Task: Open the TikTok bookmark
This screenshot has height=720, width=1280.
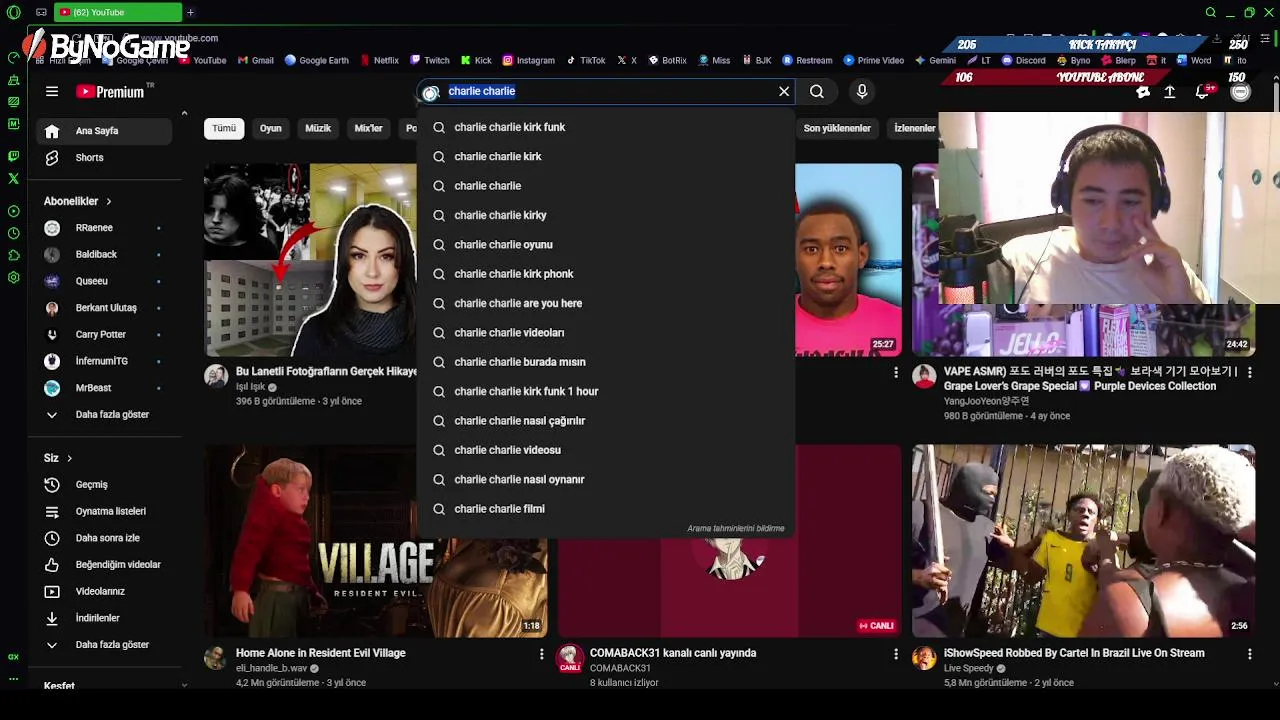Action: coord(586,60)
